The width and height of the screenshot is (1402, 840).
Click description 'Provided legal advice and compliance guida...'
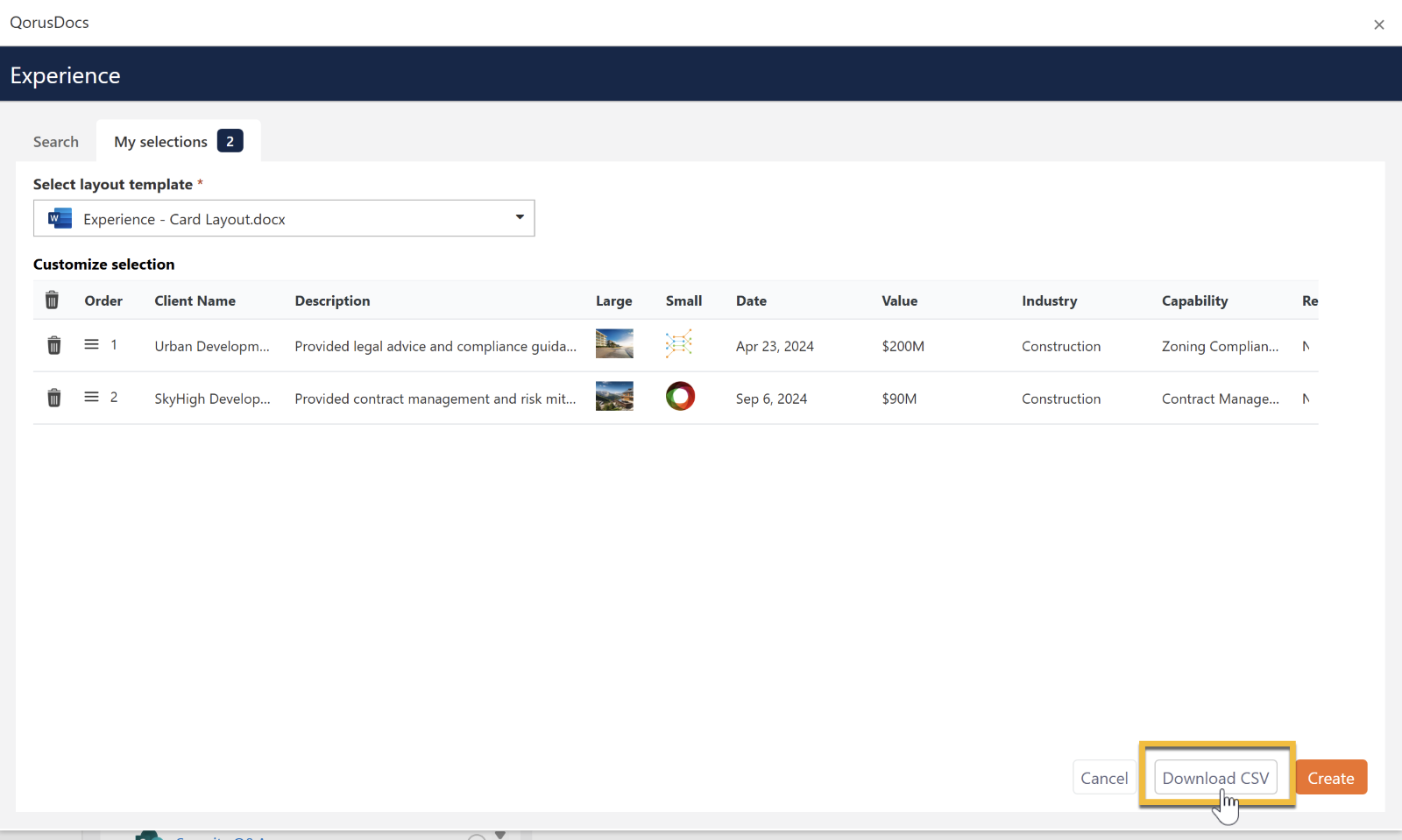click(x=435, y=346)
